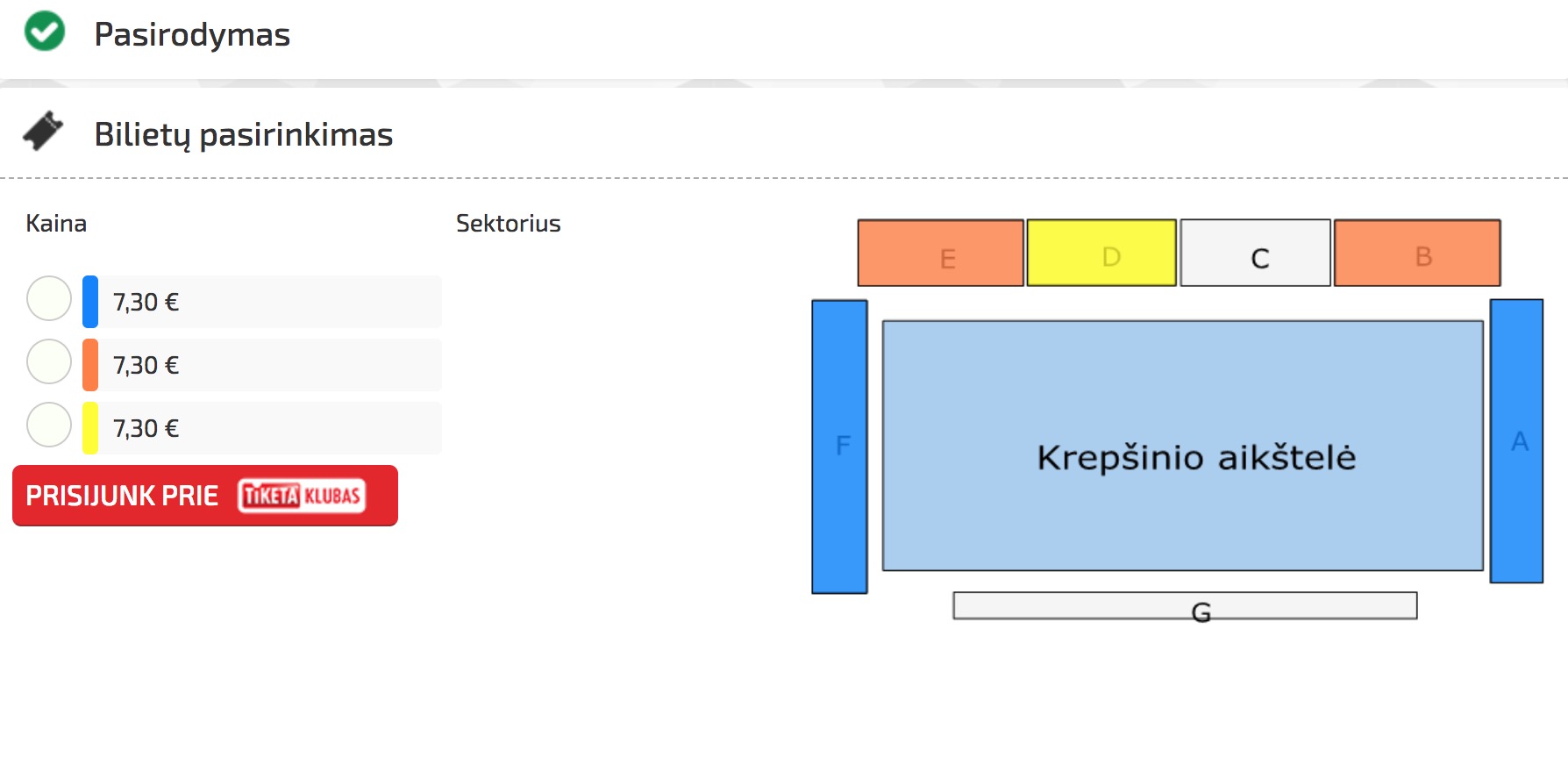Image resolution: width=1568 pixels, height=765 pixels.
Task: Click the ticket icon beside Bilietų pasirinkimas
Action: tap(43, 132)
